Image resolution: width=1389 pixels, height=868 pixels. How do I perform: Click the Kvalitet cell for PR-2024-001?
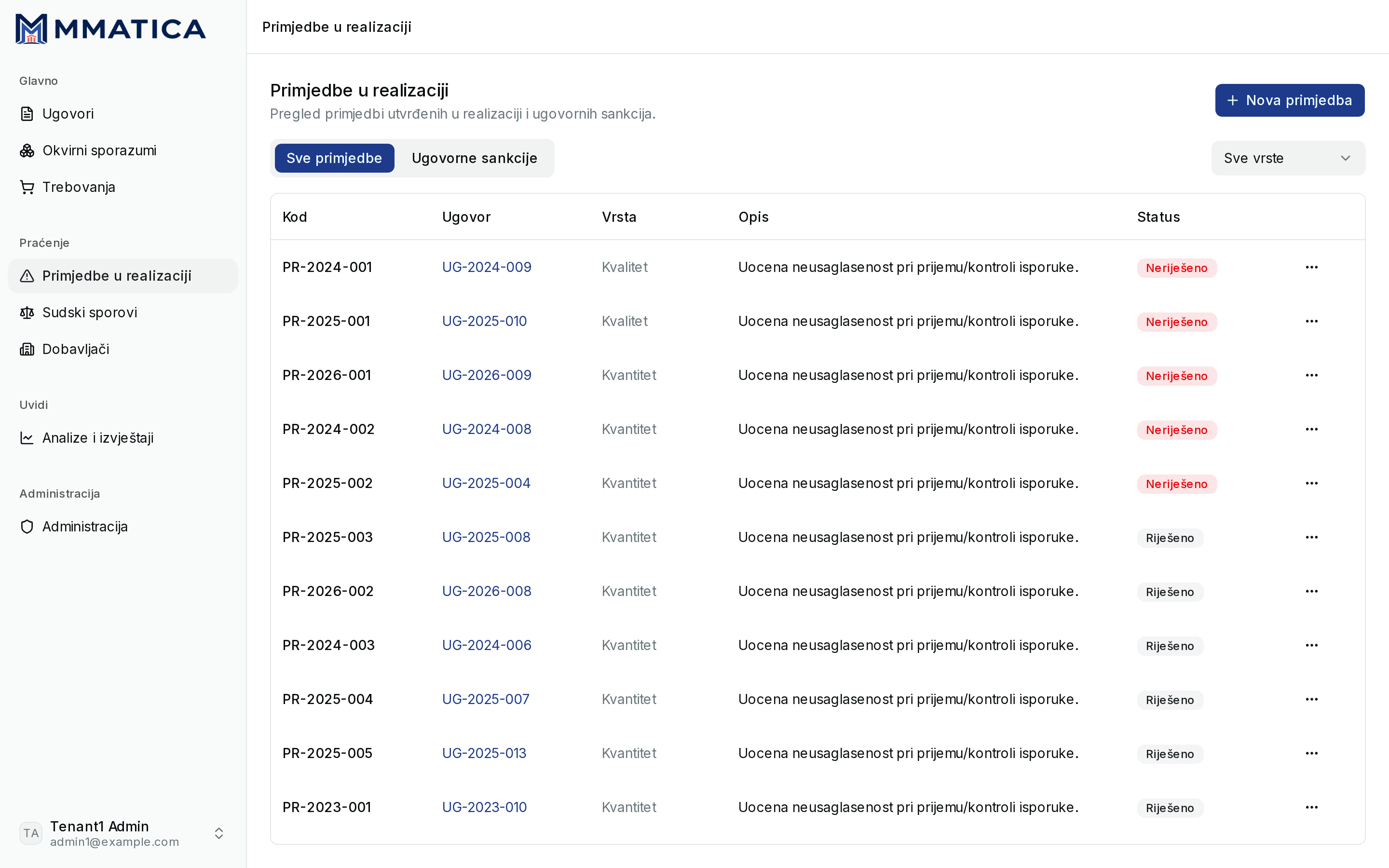click(x=625, y=268)
